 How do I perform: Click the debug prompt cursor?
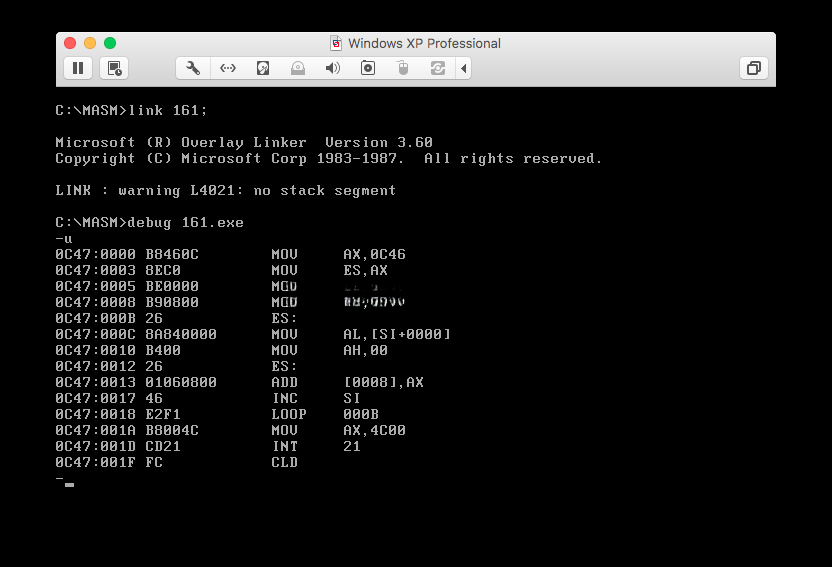70,484
